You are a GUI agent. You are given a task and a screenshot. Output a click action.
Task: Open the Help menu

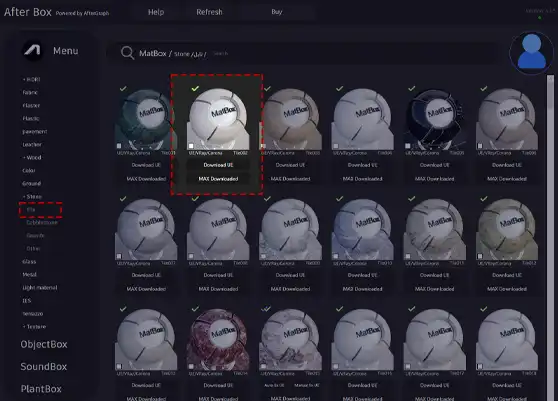click(156, 12)
